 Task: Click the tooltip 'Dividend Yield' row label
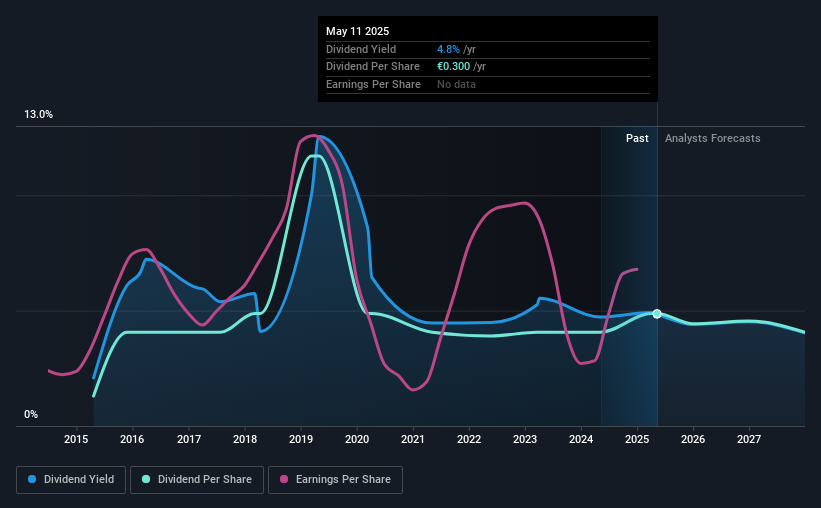pos(361,49)
